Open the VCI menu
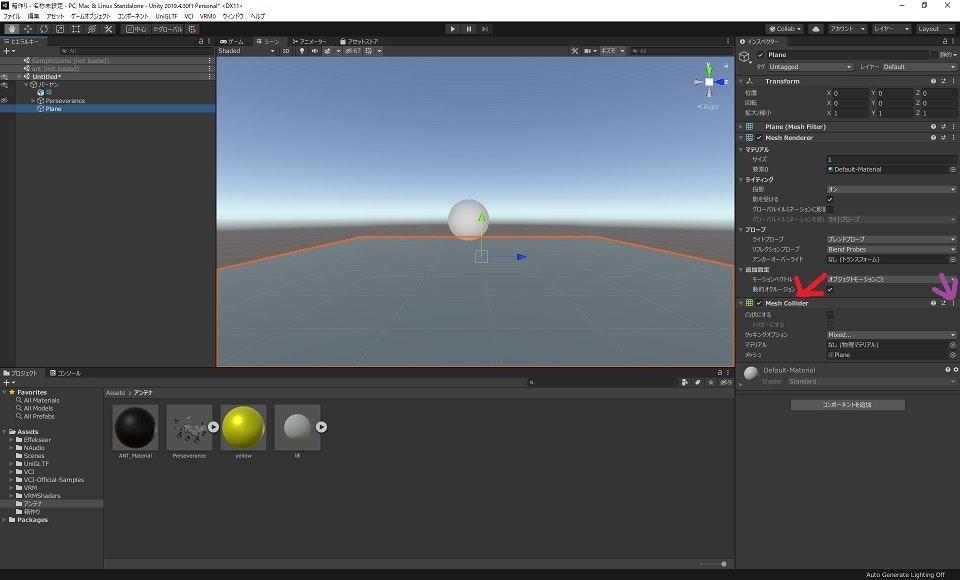 tap(189, 16)
